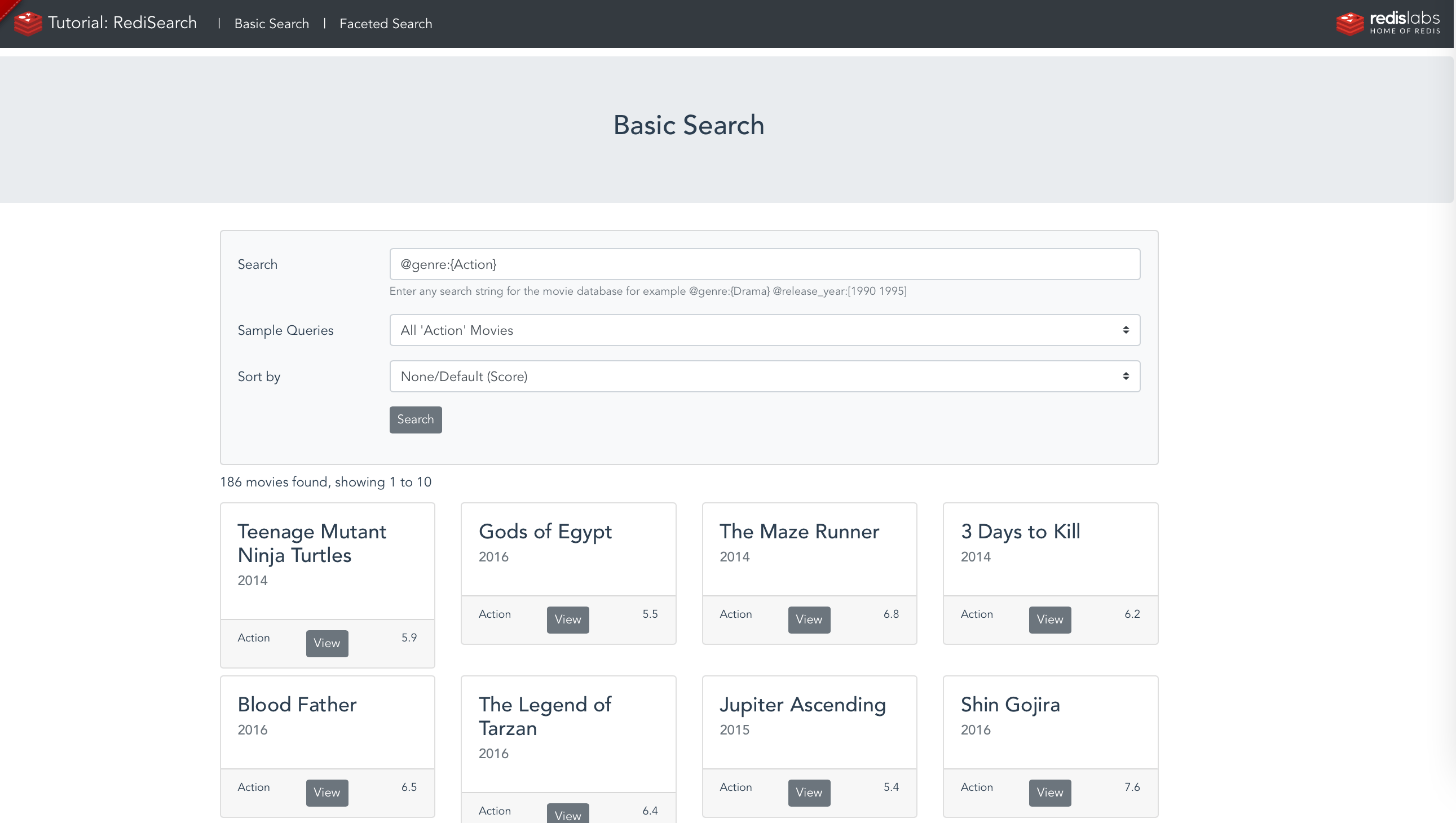Navigate to Faceted Search
This screenshot has width=1456, height=823.
(385, 24)
